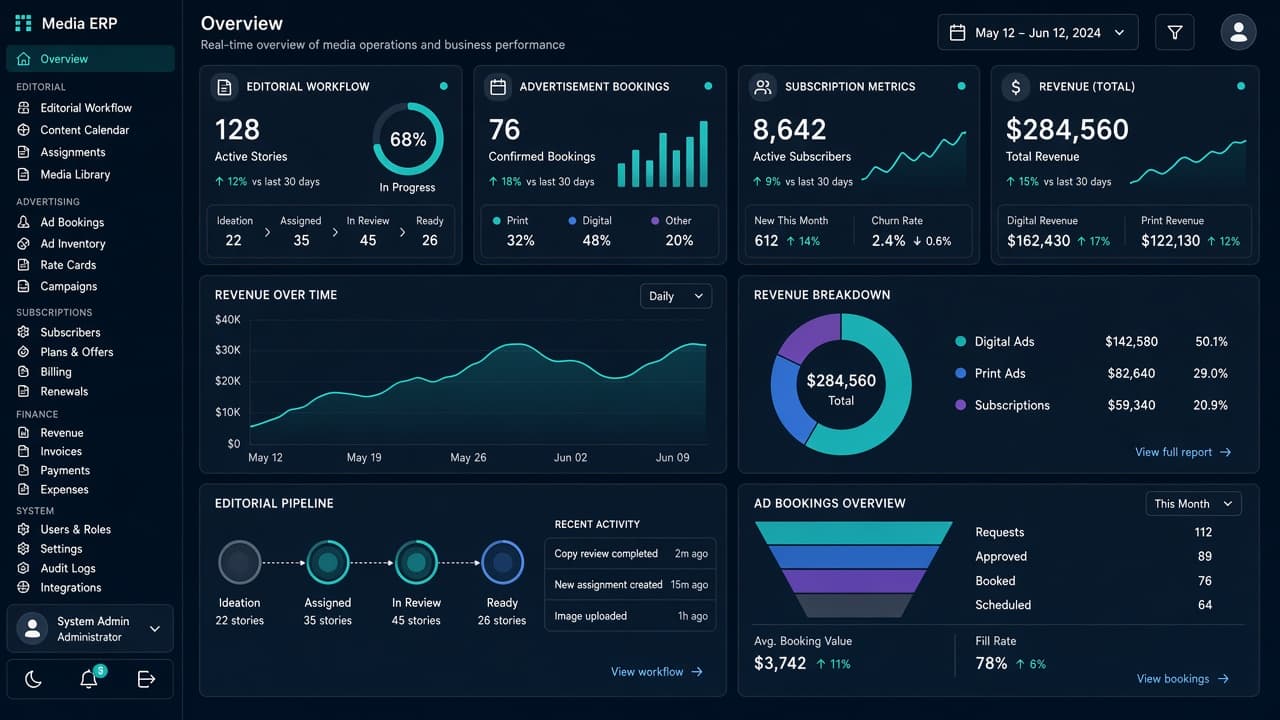
Task: Click the Revenue Total dollar icon
Action: point(1016,87)
